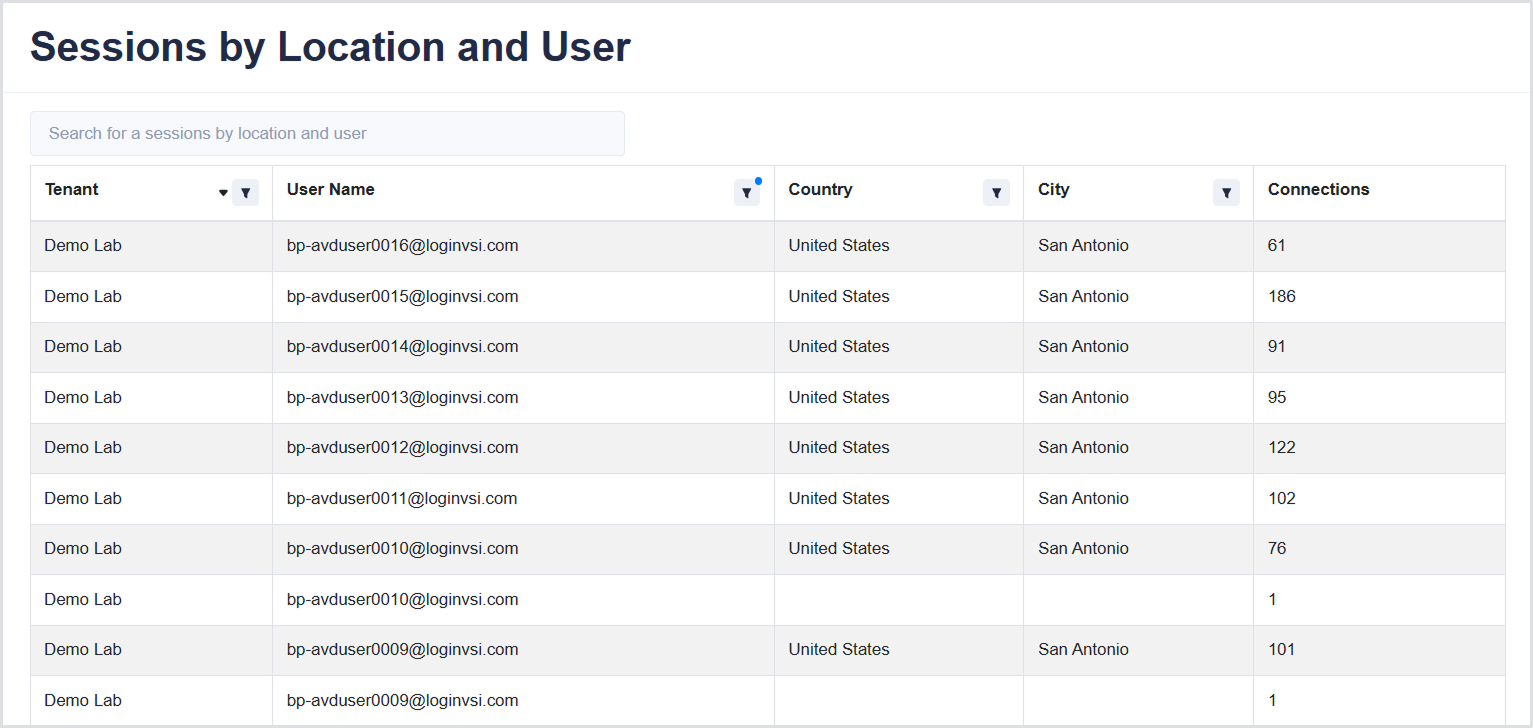Screen dimensions: 1533x728
Task: Toggle the Tenant column sort arrow
Action: tap(223, 193)
